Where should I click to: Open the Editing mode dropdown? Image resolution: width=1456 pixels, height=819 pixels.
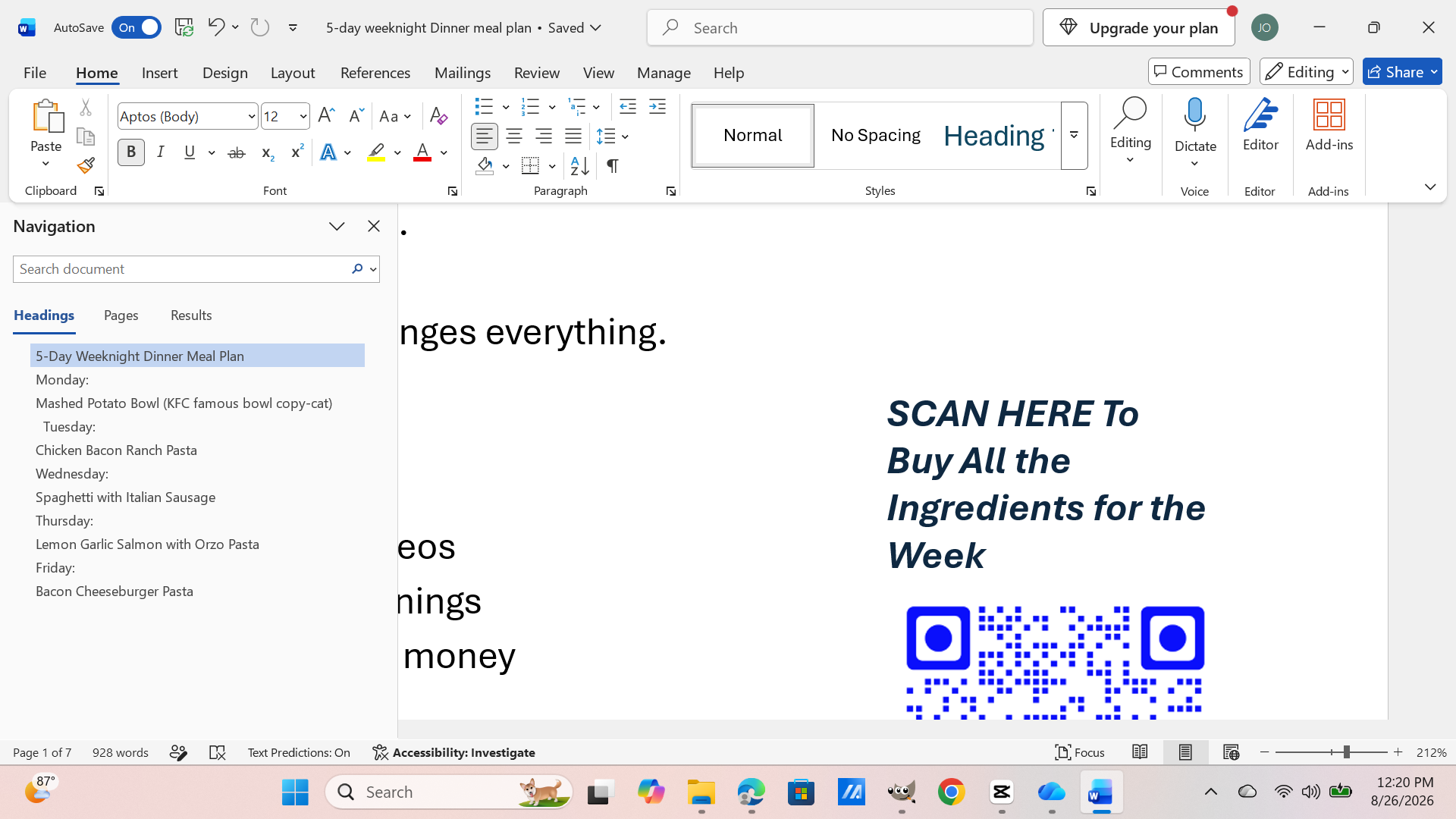click(x=1306, y=71)
